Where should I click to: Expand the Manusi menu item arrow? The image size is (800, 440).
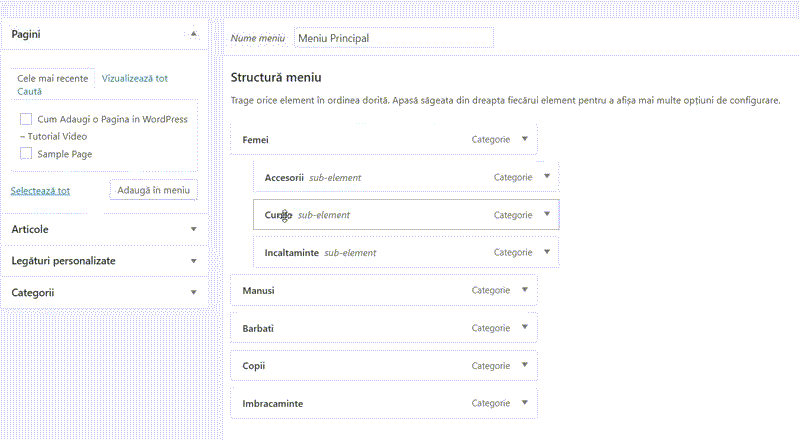click(524, 290)
